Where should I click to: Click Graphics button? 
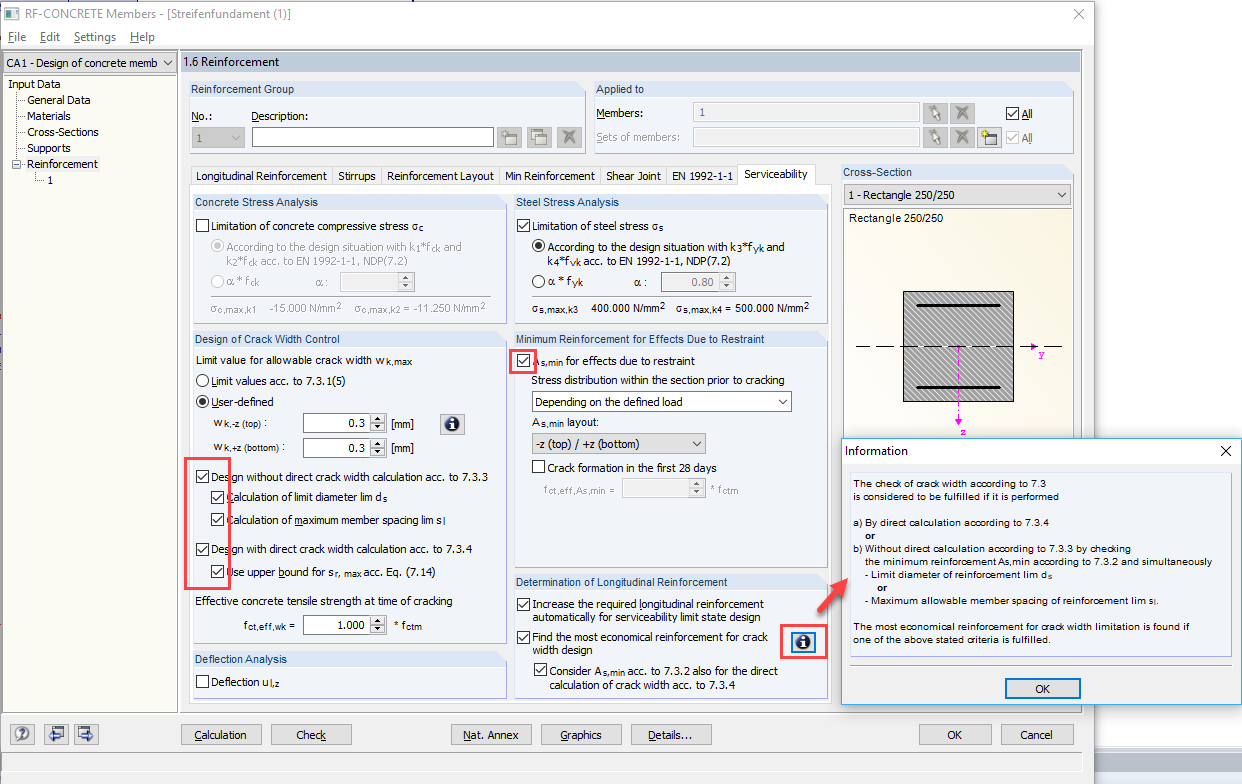point(581,735)
